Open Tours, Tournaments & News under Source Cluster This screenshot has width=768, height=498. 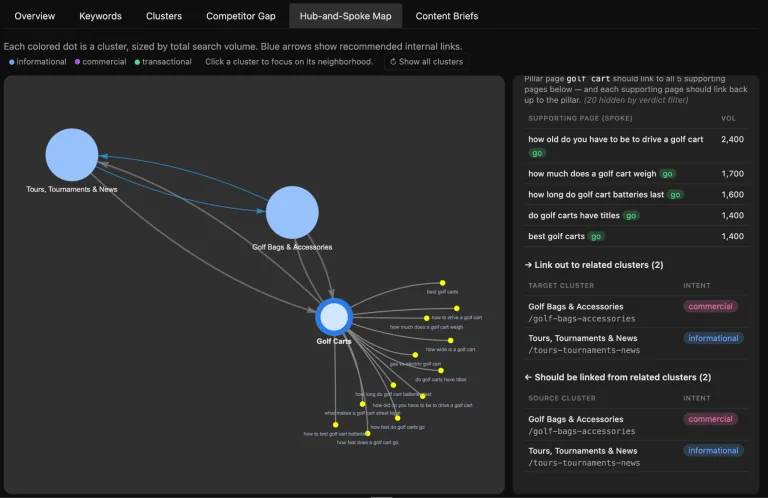(582, 451)
